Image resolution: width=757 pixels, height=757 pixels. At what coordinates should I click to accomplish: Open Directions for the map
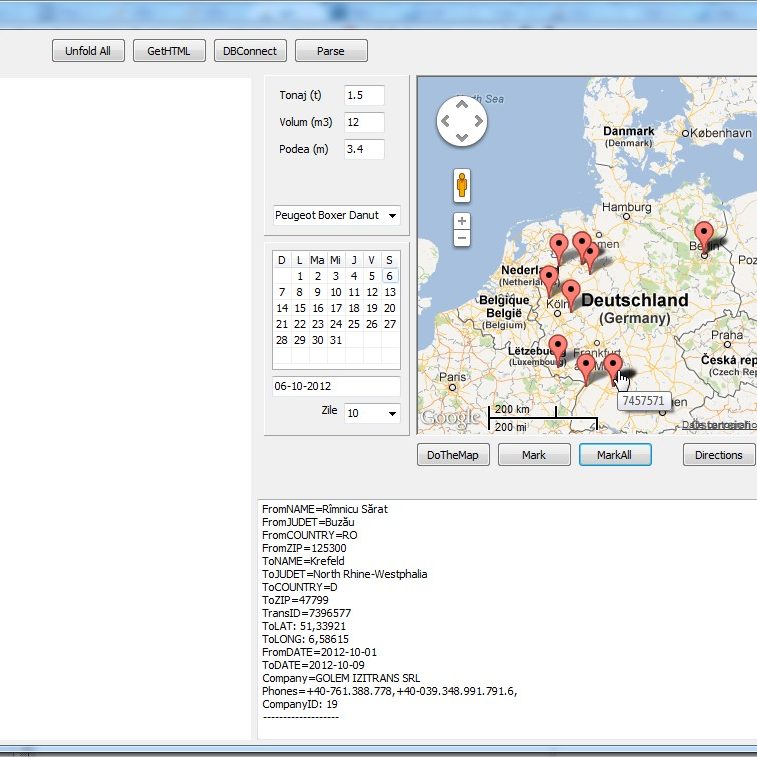pyautogui.click(x=718, y=455)
